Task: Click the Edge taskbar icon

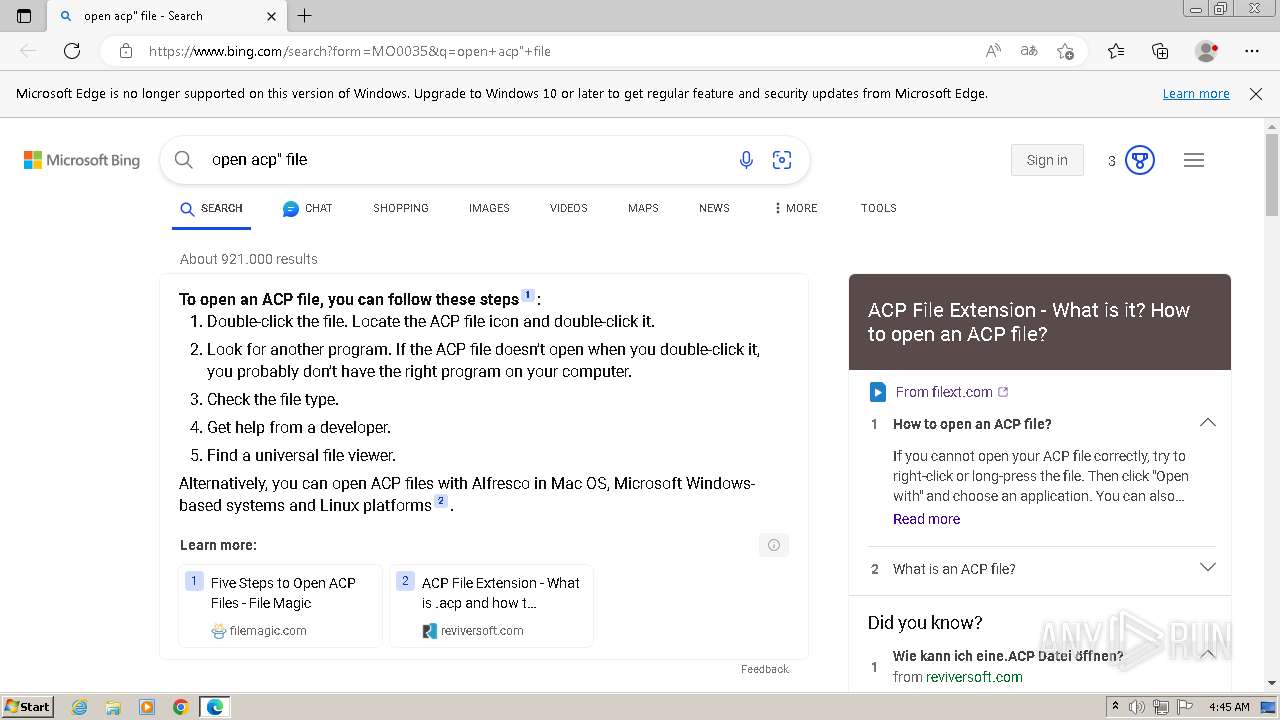Action: tap(215, 707)
